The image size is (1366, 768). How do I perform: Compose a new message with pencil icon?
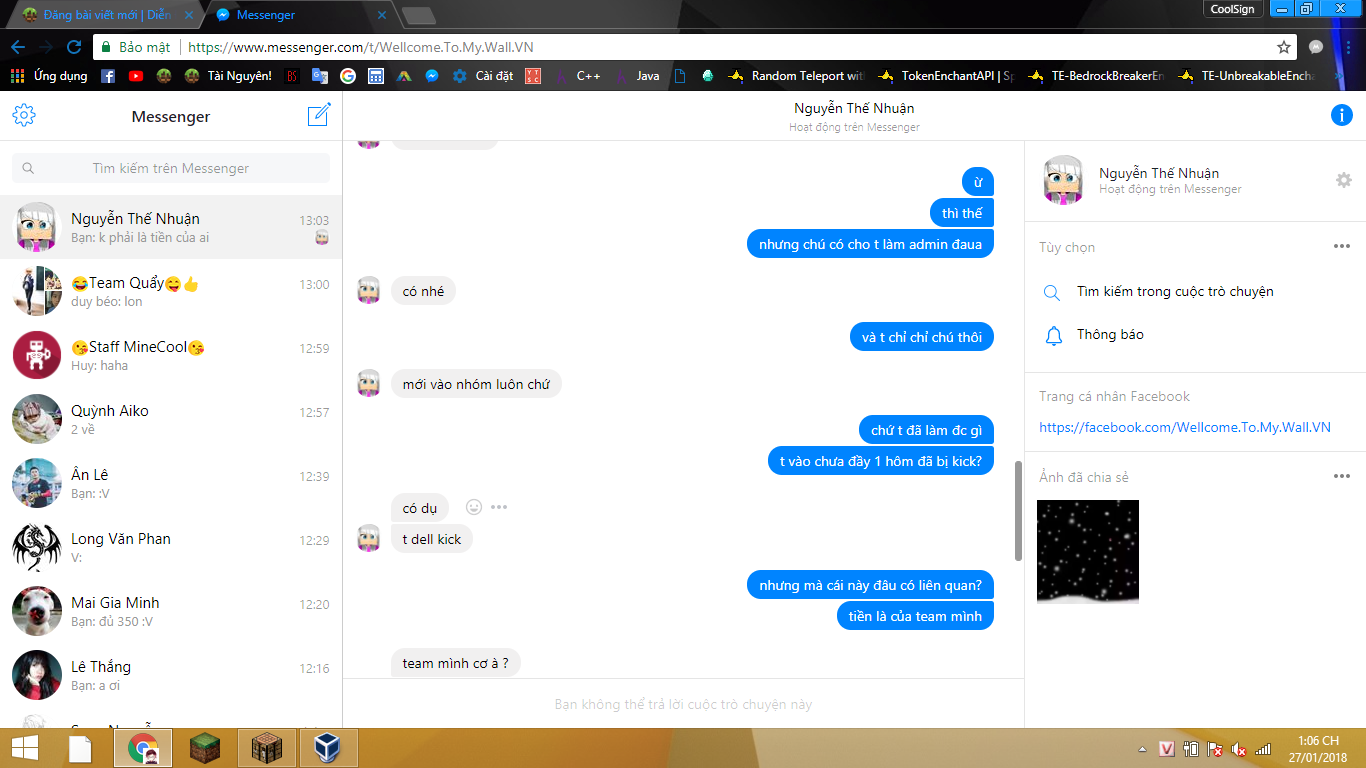click(318, 115)
